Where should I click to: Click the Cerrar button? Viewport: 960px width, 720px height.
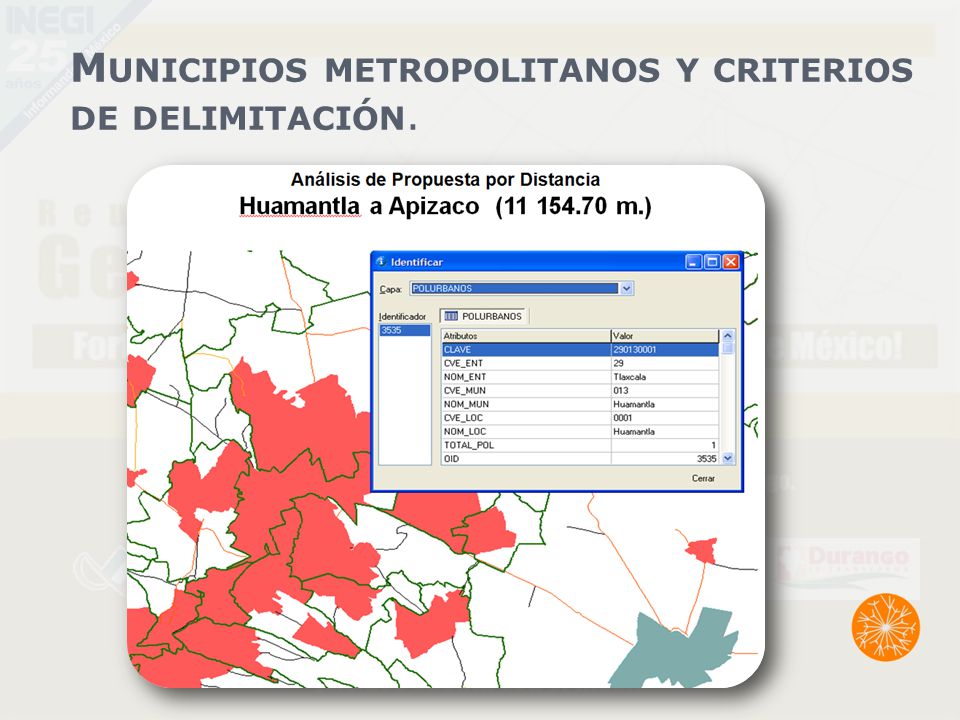(x=703, y=478)
